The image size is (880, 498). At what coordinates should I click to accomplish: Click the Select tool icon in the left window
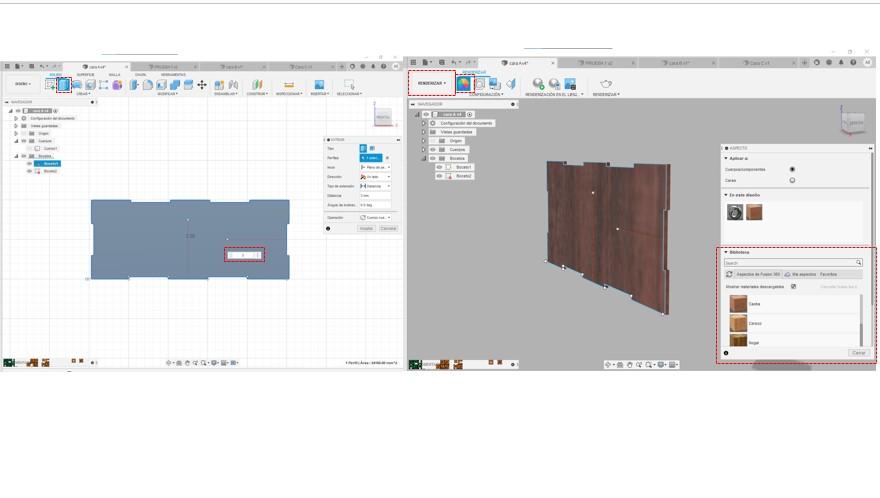pyautogui.click(x=349, y=85)
